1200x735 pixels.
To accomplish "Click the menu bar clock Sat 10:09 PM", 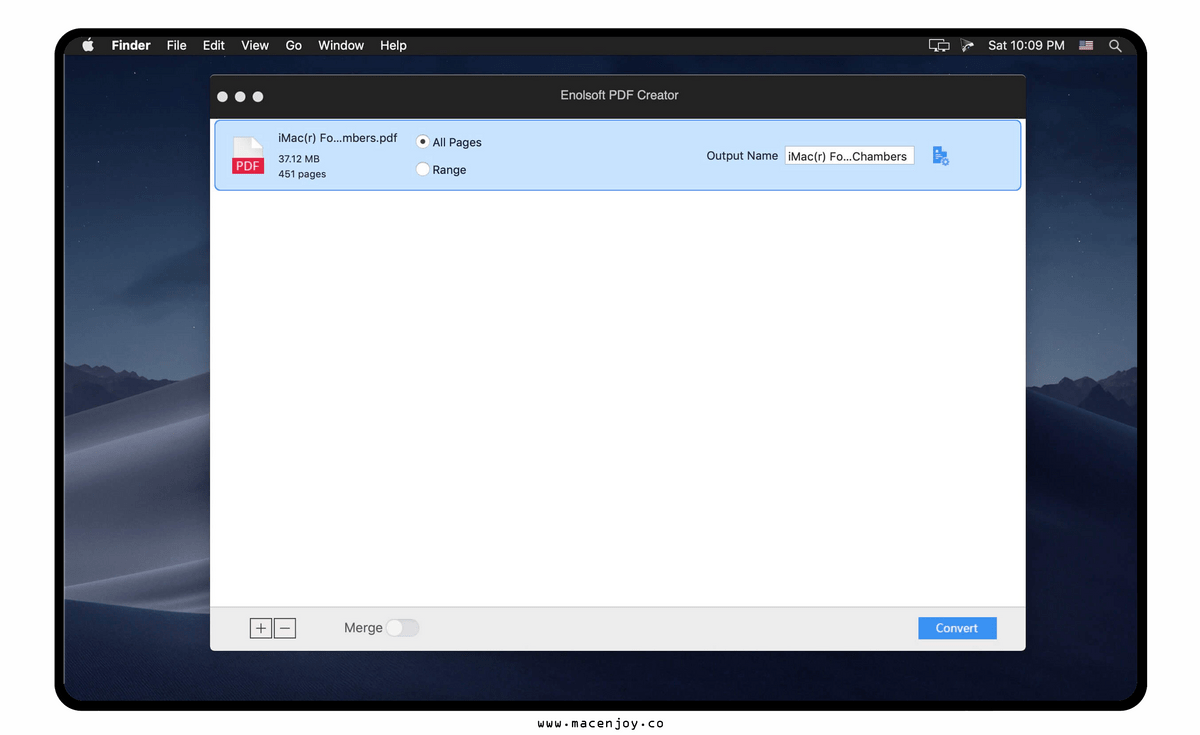I will point(1026,45).
